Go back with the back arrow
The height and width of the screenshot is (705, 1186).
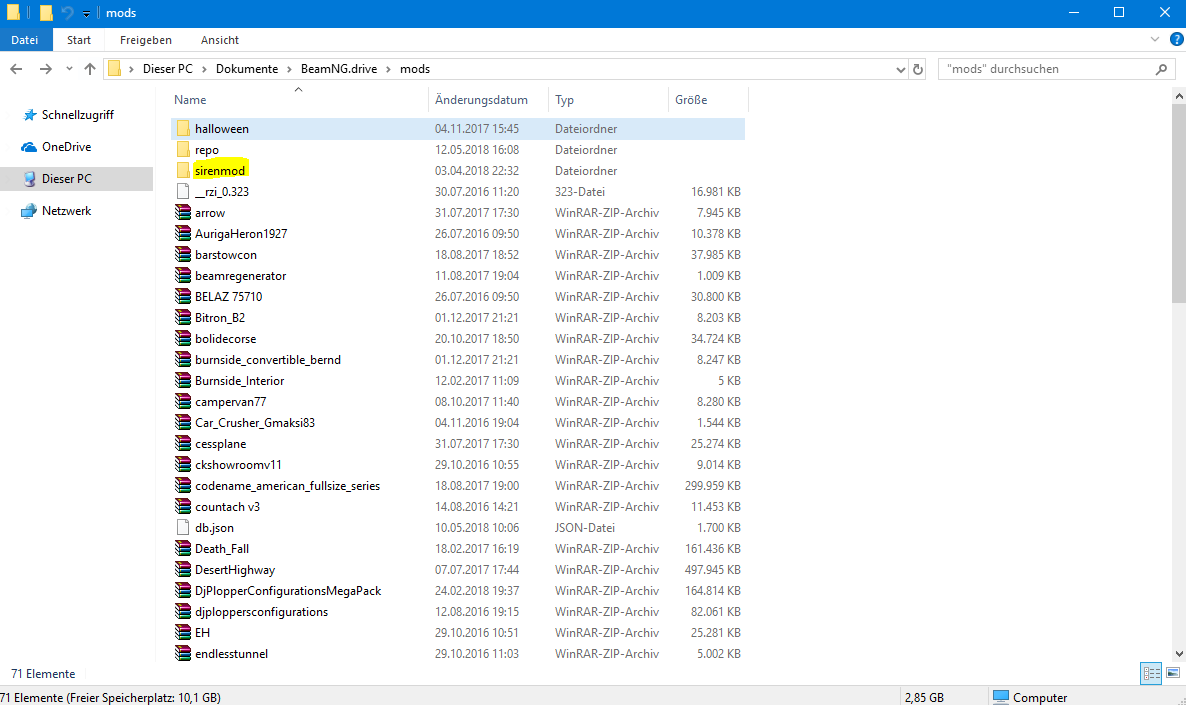coord(16,69)
